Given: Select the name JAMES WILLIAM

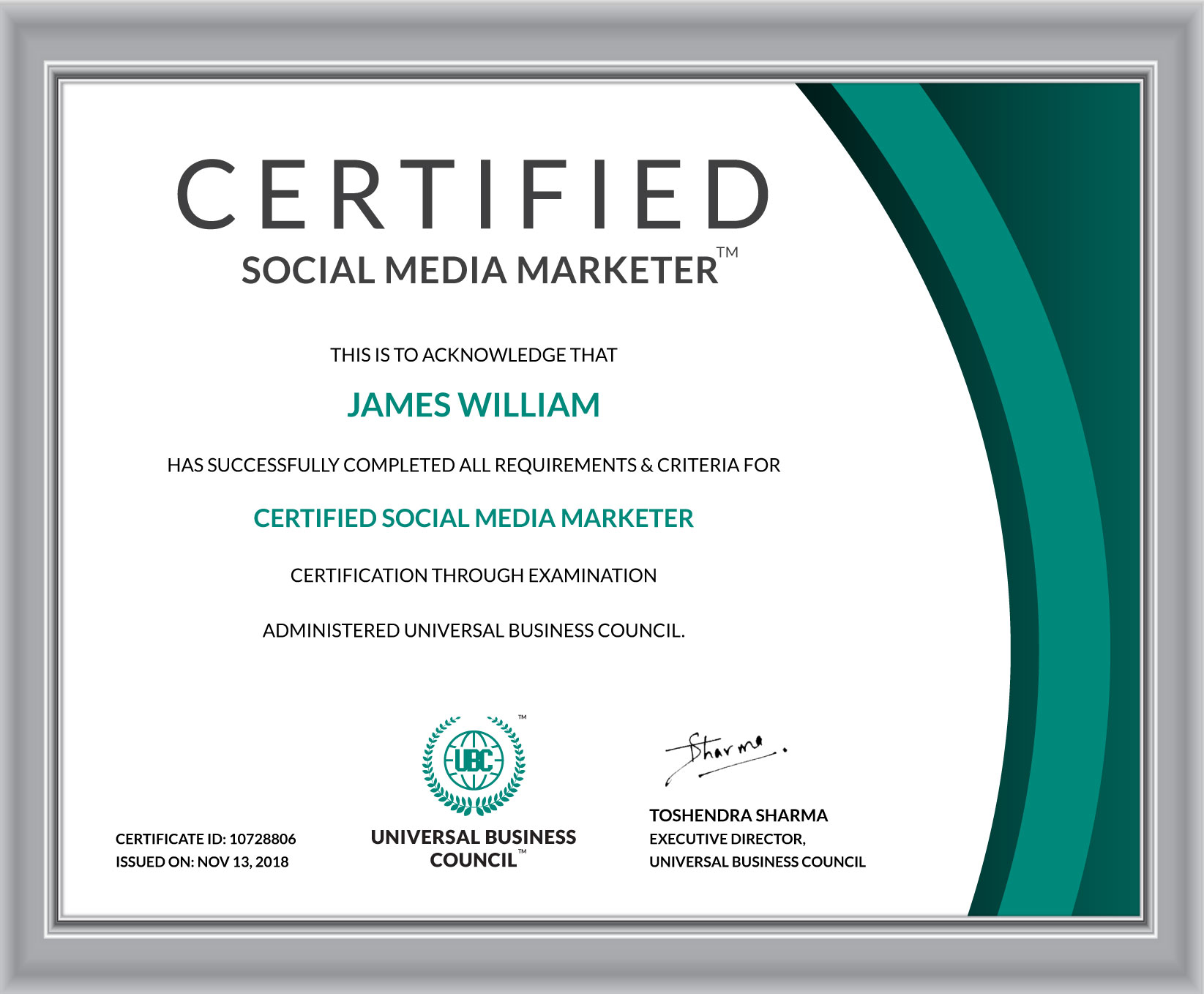Looking at the screenshot, I should 474,405.
